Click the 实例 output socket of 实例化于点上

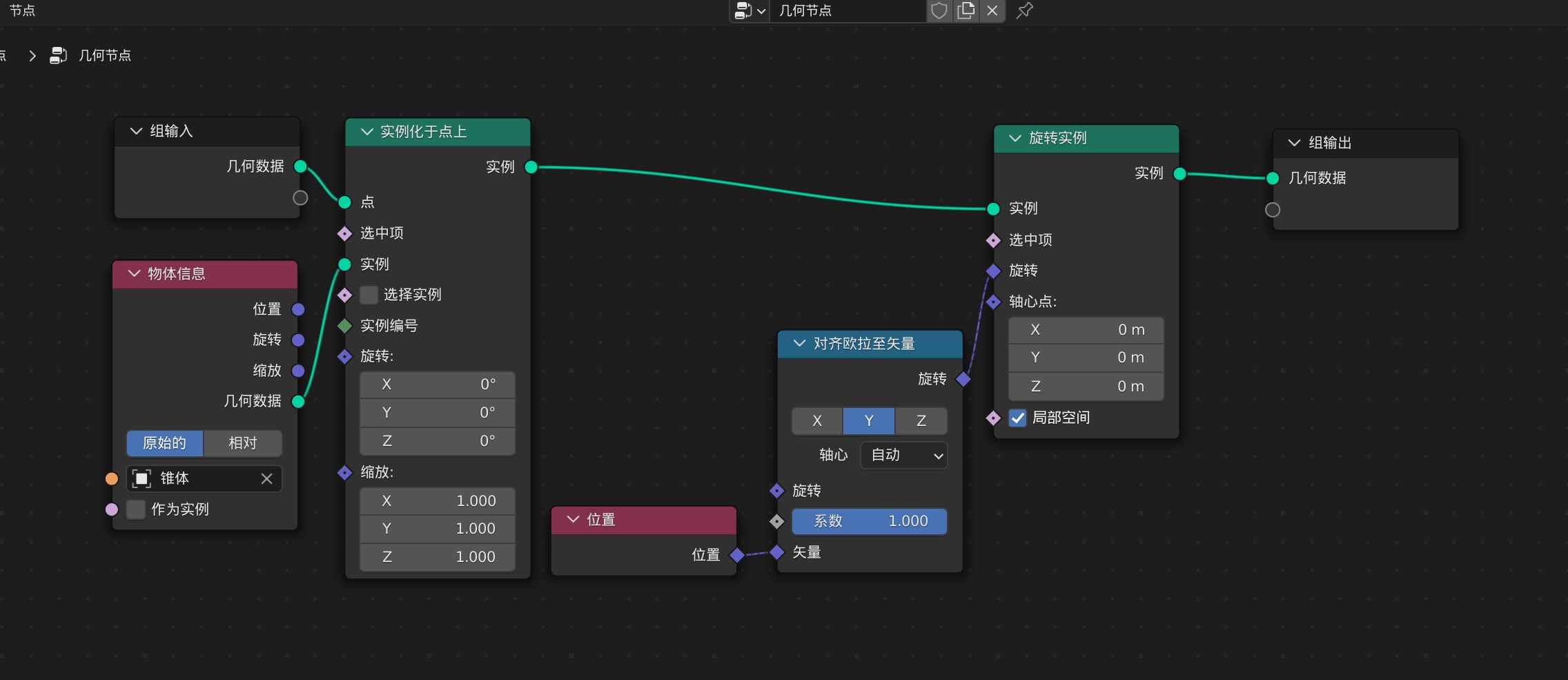(x=531, y=167)
